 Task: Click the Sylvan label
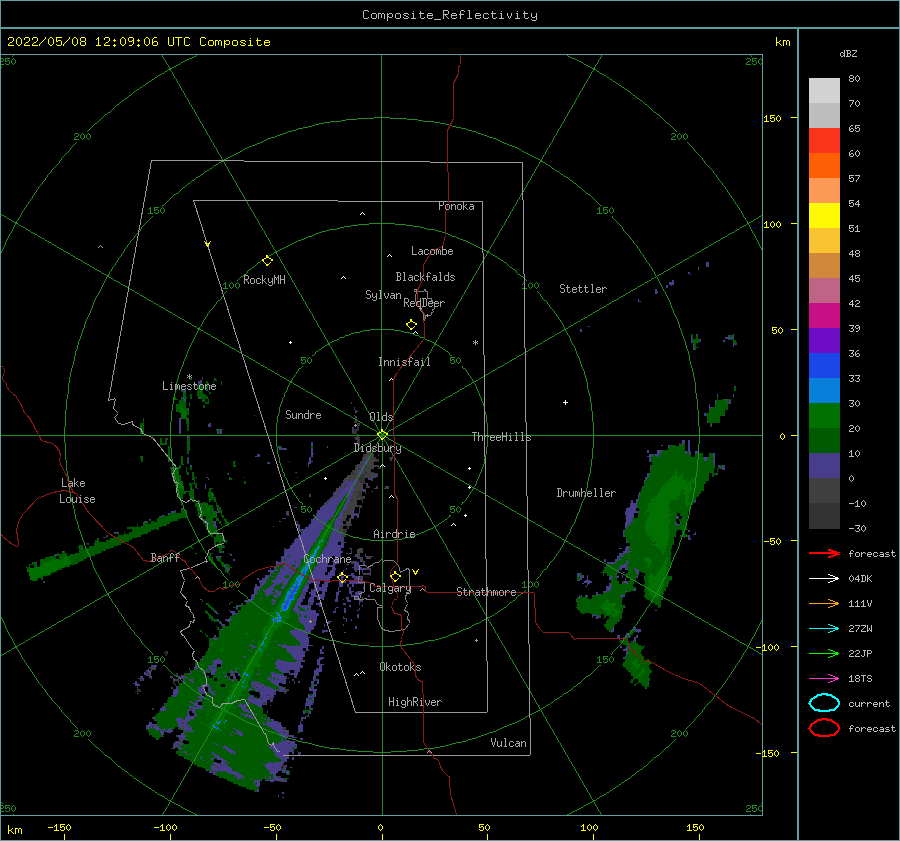click(383, 295)
